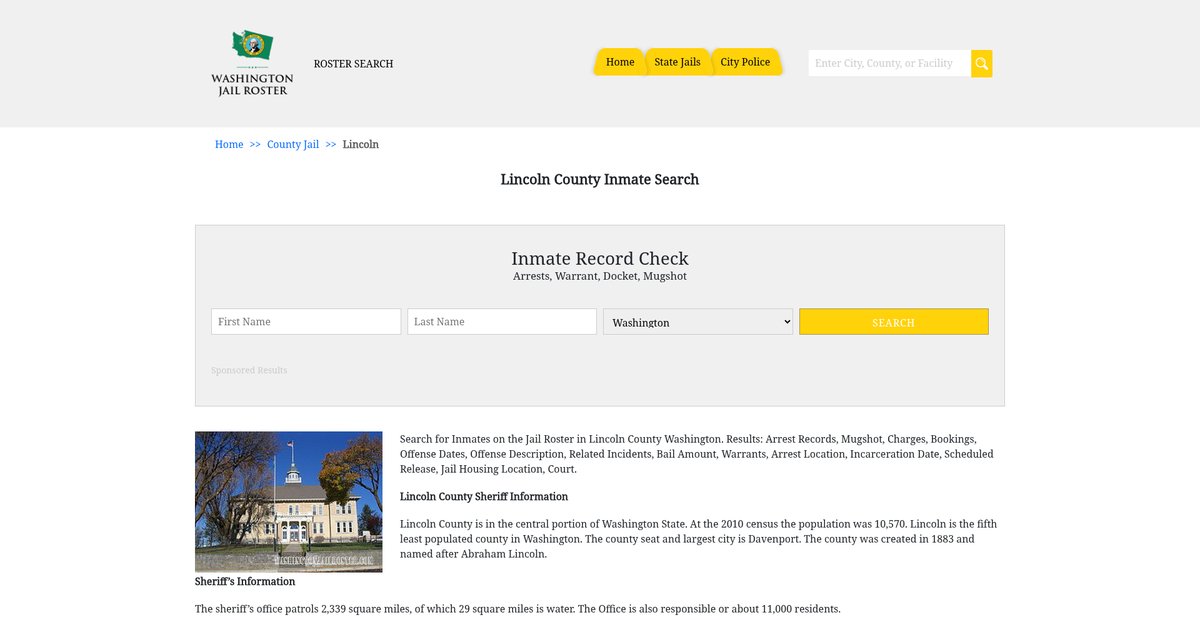The width and height of the screenshot is (1200, 620).
Task: Expand the Washington state dropdown
Action: click(x=698, y=322)
